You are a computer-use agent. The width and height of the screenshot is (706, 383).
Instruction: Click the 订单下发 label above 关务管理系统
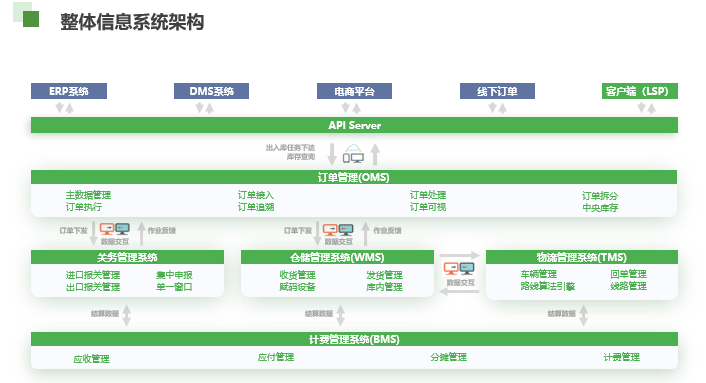point(73,230)
